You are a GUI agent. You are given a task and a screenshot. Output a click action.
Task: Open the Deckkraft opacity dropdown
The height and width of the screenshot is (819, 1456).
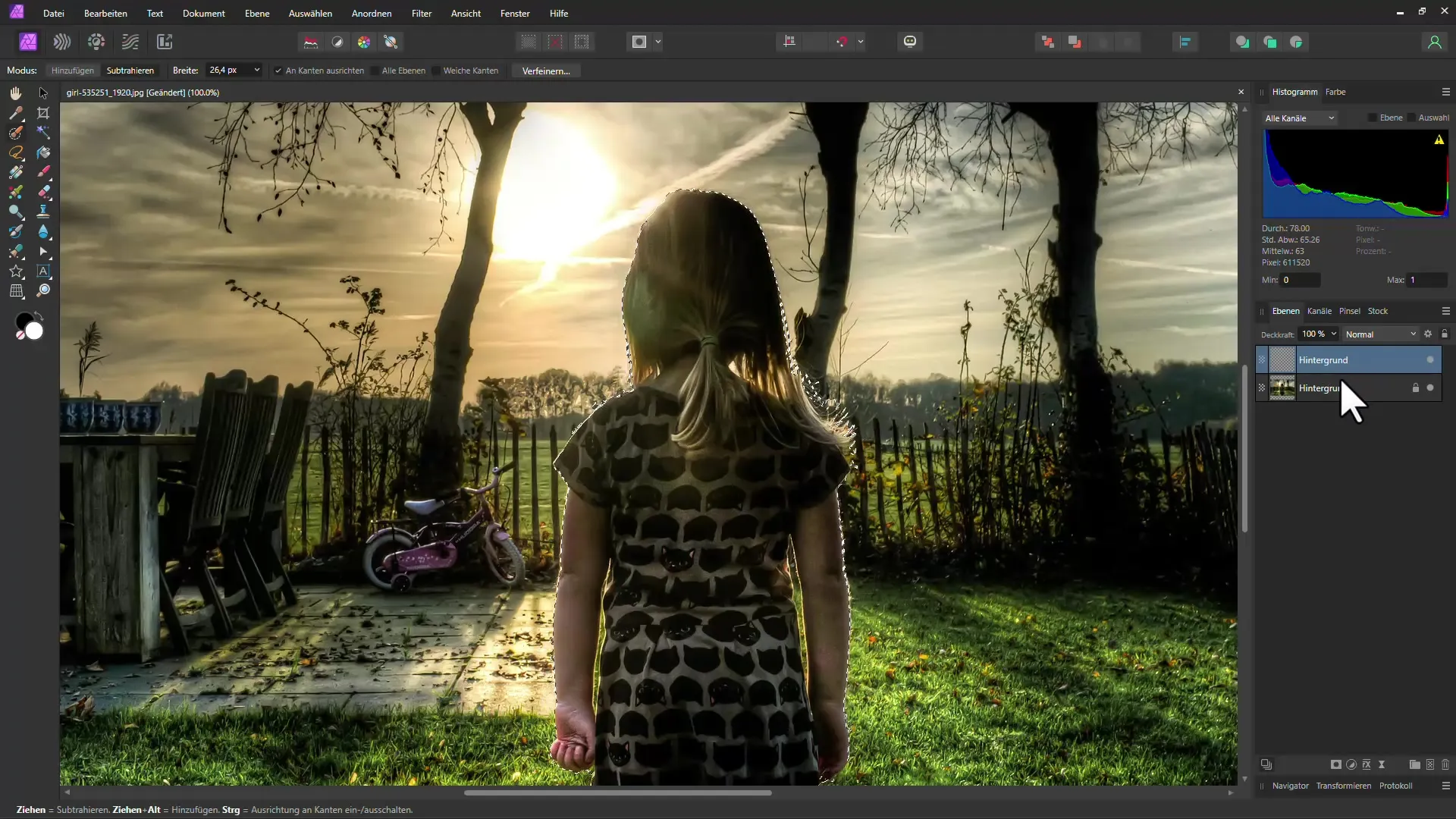1334,334
